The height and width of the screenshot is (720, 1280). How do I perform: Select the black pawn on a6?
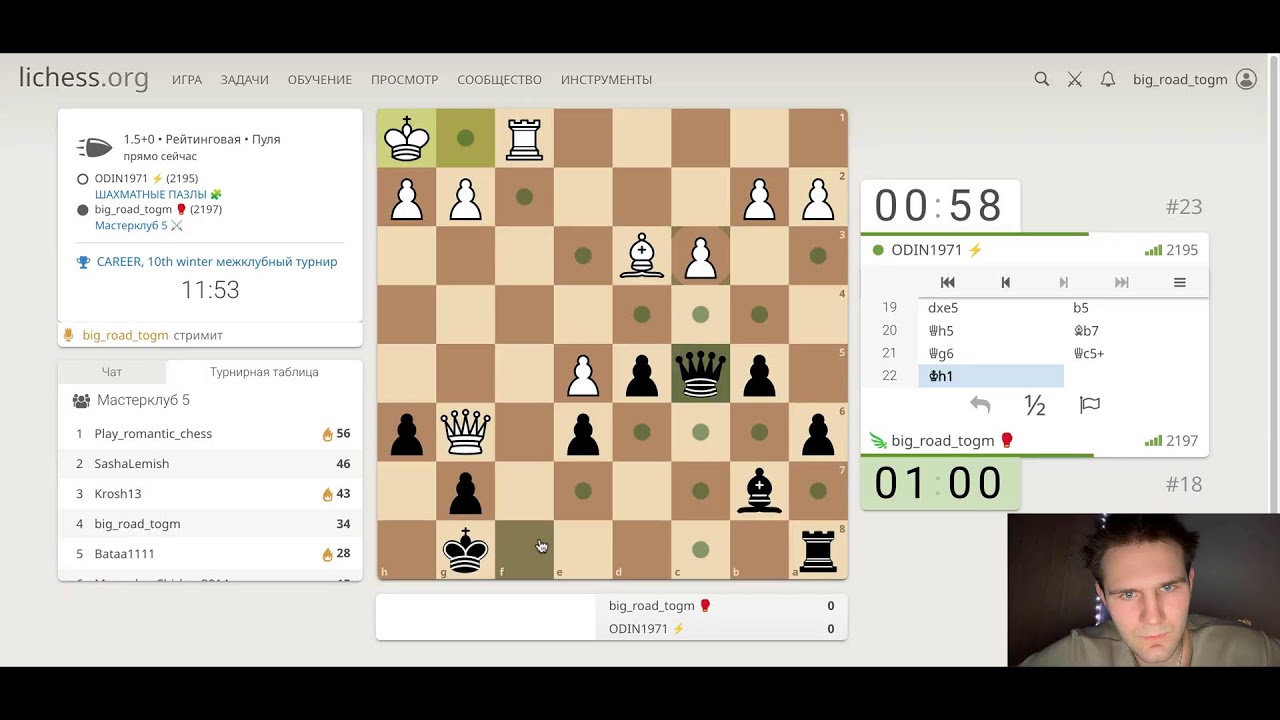tap(819, 433)
